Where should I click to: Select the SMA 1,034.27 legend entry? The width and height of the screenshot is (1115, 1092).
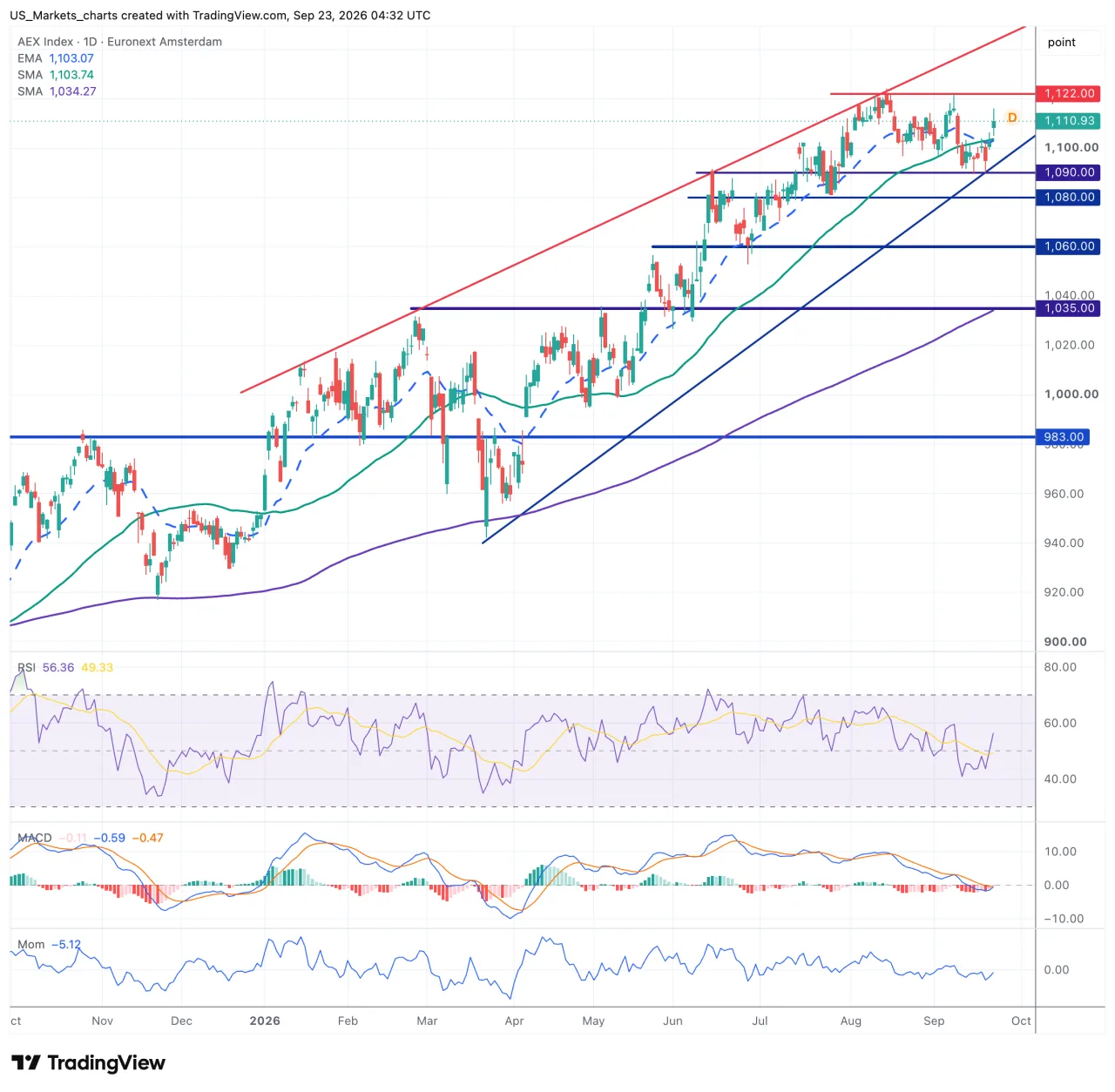[x=57, y=91]
